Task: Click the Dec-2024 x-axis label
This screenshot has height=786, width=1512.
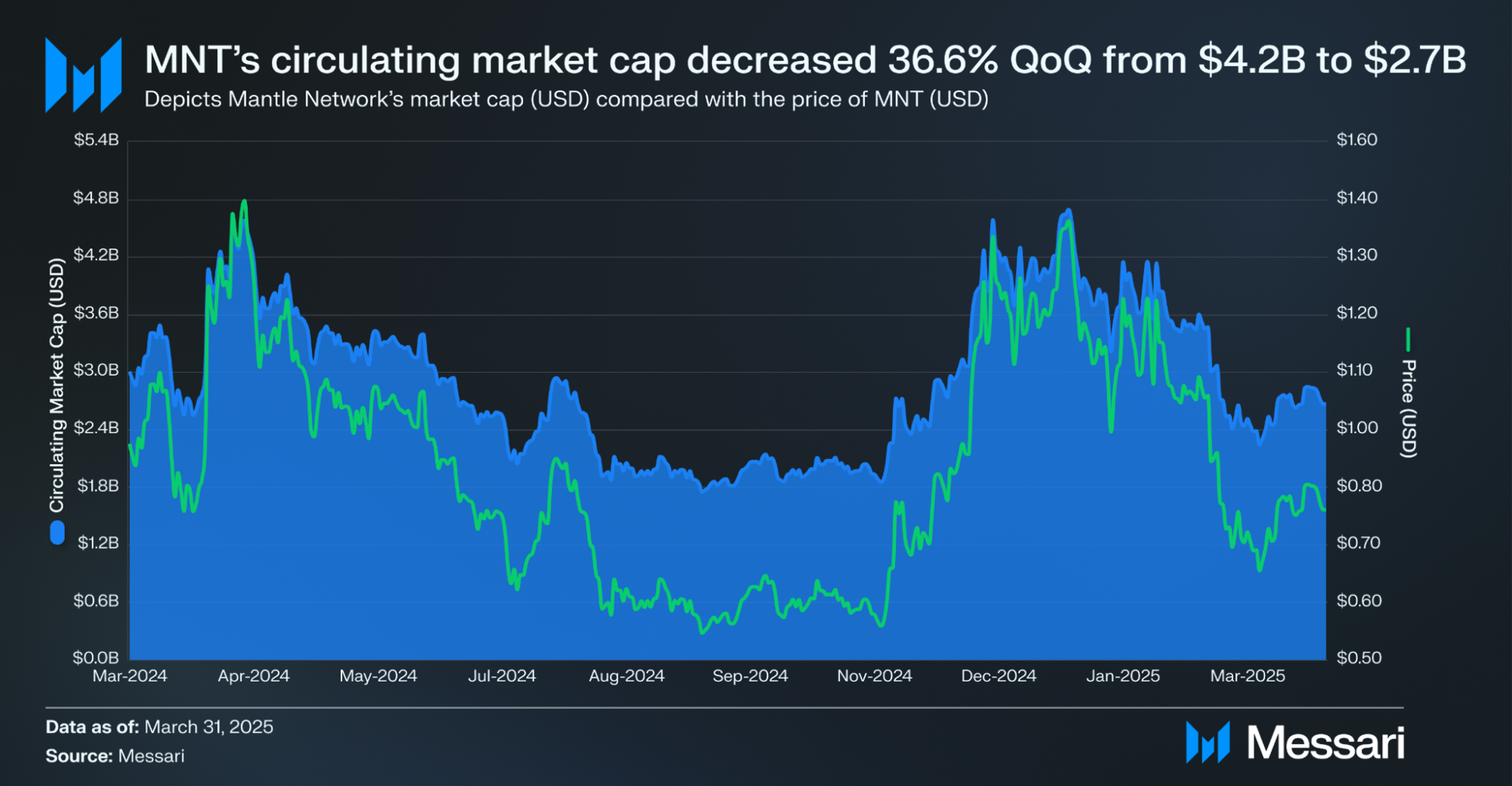Action: [999, 676]
